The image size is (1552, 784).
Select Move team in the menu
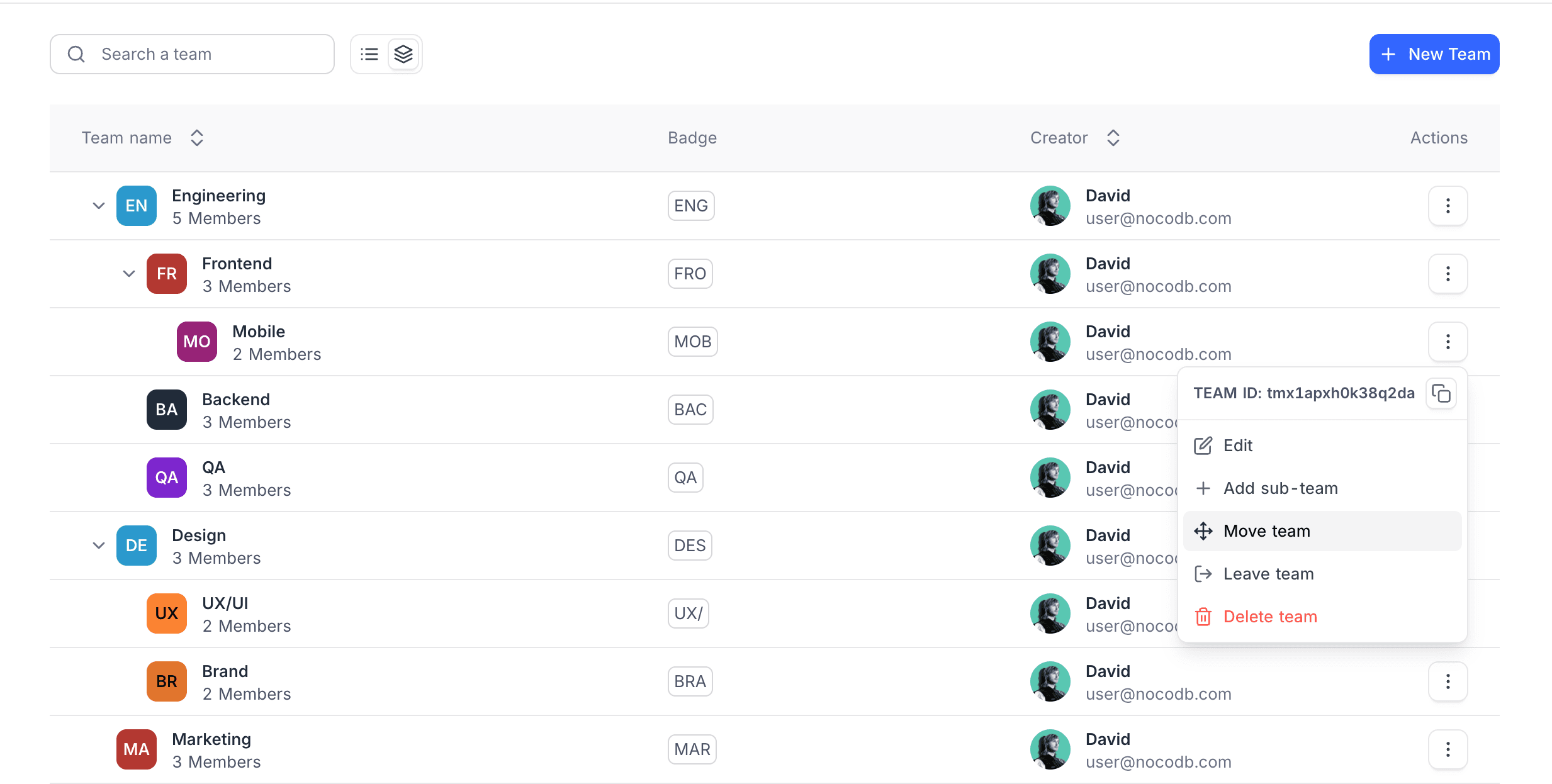click(1266, 531)
